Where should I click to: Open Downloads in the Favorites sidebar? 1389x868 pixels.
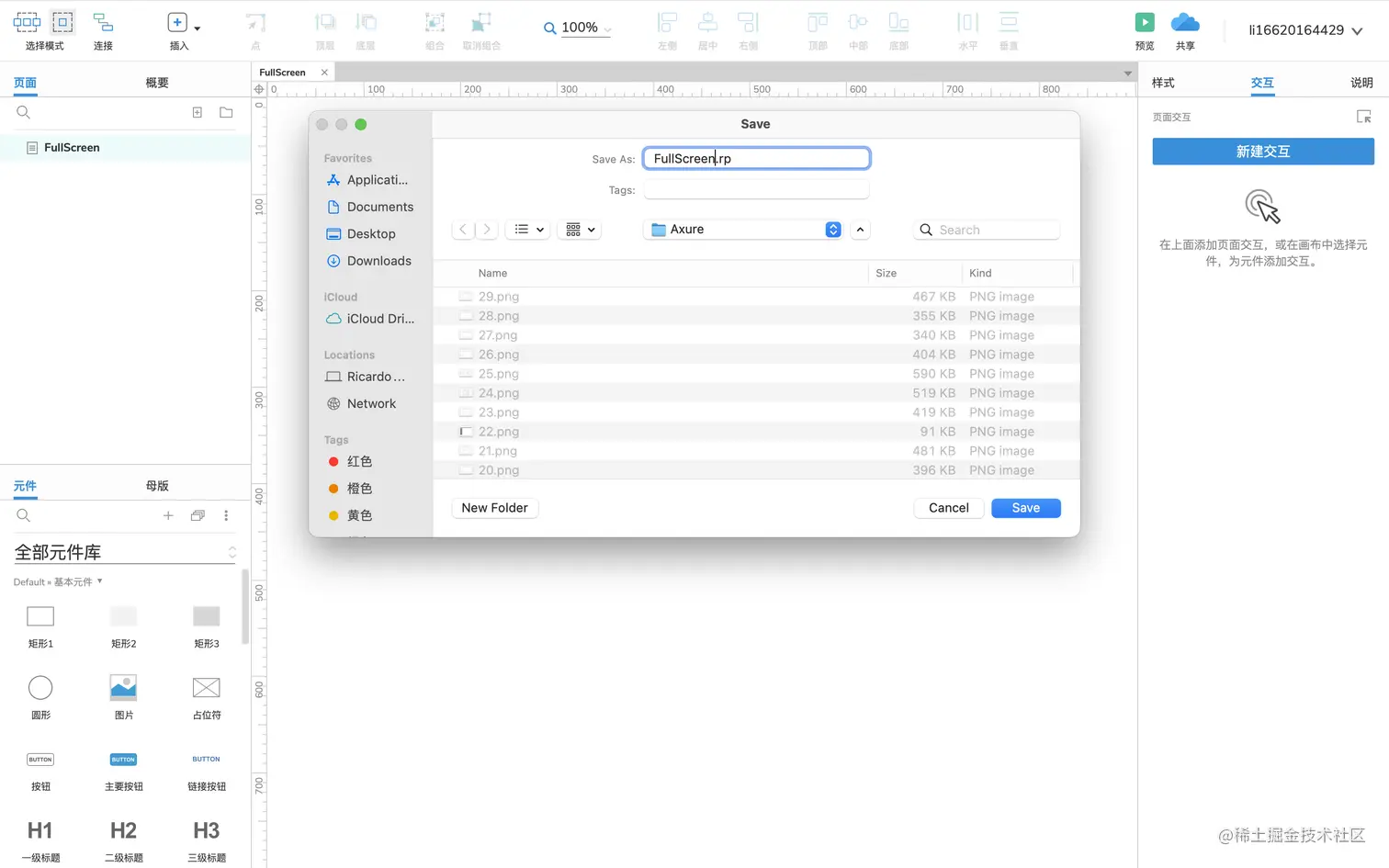pyautogui.click(x=369, y=261)
